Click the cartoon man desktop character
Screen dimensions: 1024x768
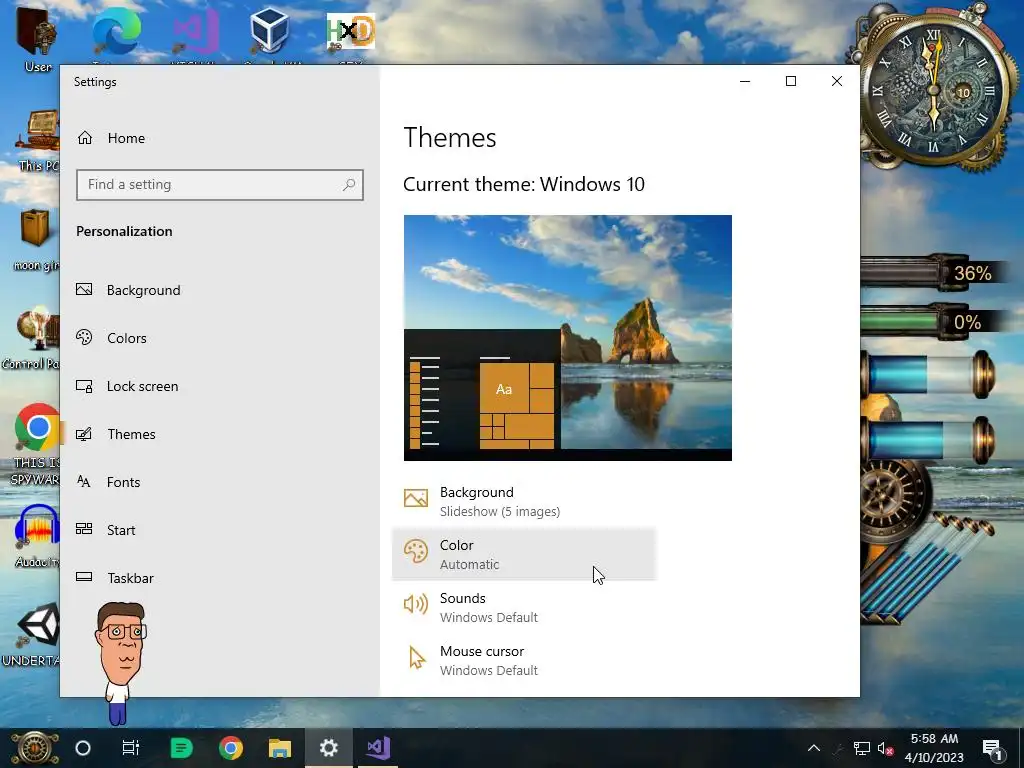pyautogui.click(x=121, y=662)
